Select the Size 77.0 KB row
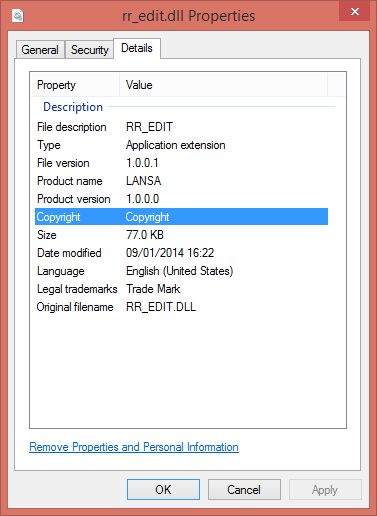 [x=182, y=235]
